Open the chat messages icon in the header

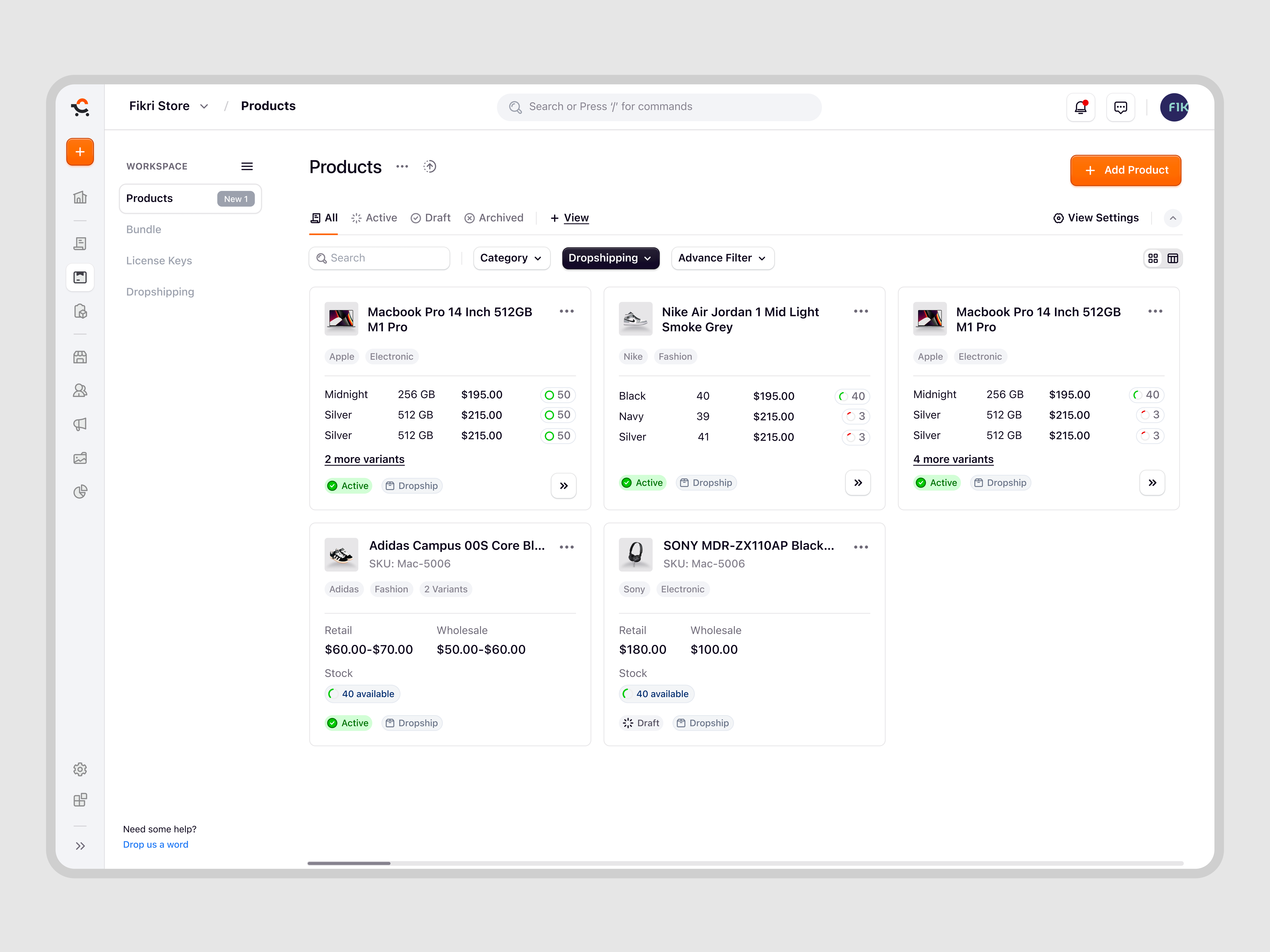click(1120, 107)
